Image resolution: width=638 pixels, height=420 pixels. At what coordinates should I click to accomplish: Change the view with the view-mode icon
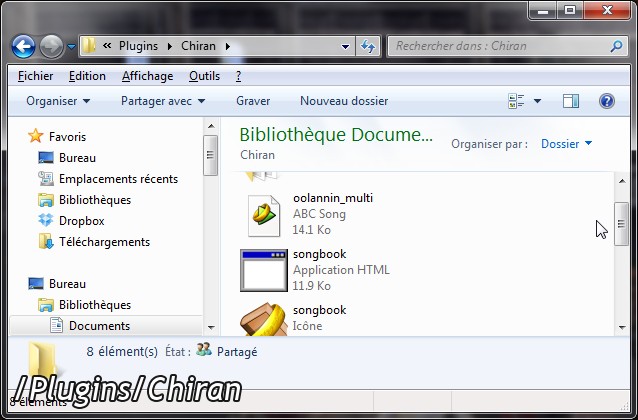click(x=516, y=101)
